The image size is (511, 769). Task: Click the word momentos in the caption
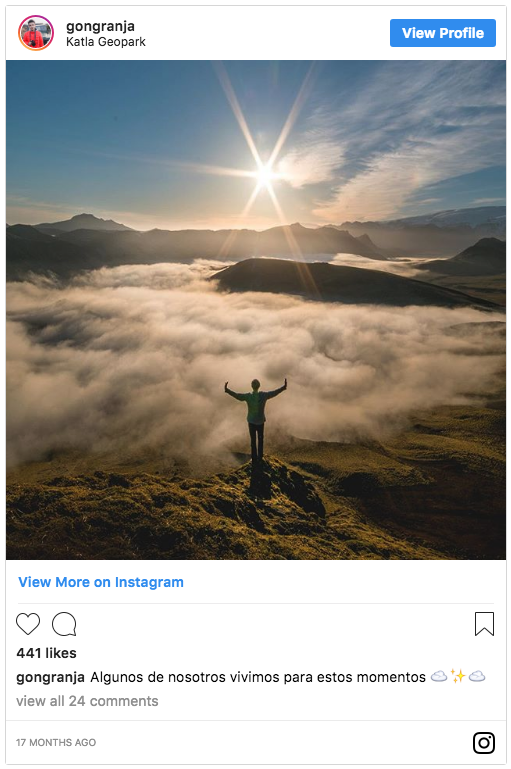391,677
